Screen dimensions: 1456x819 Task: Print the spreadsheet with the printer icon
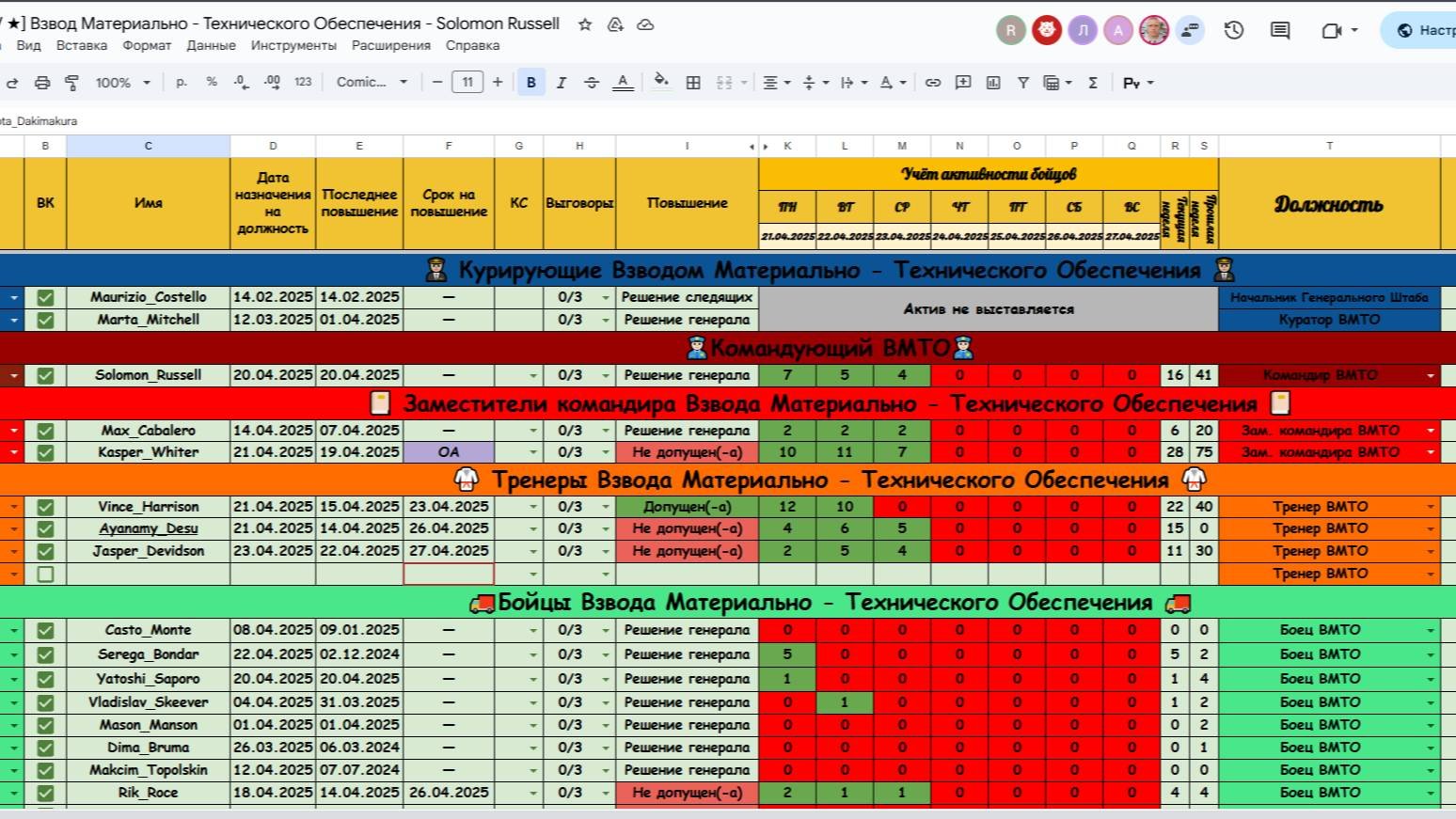[42, 83]
